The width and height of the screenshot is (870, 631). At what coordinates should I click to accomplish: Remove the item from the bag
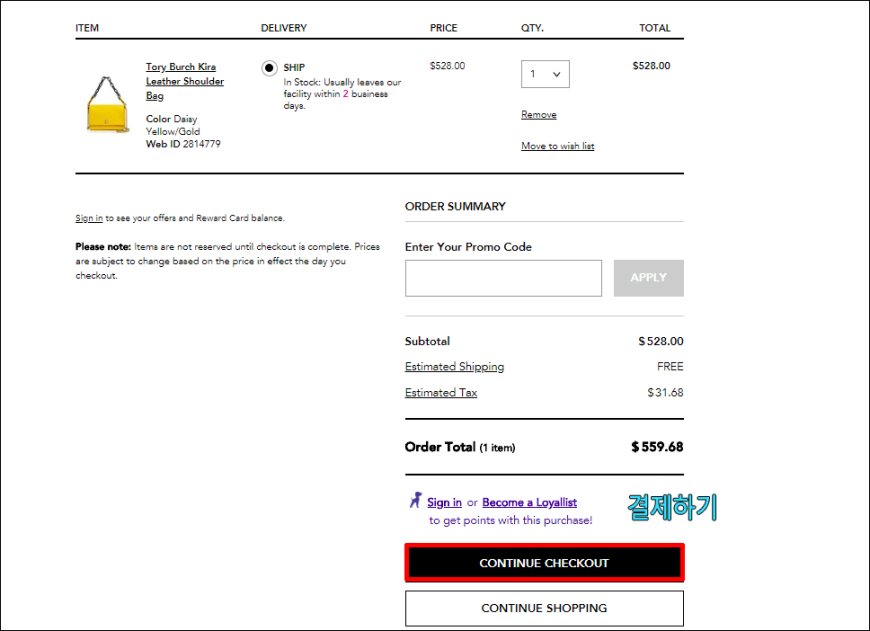click(x=538, y=115)
